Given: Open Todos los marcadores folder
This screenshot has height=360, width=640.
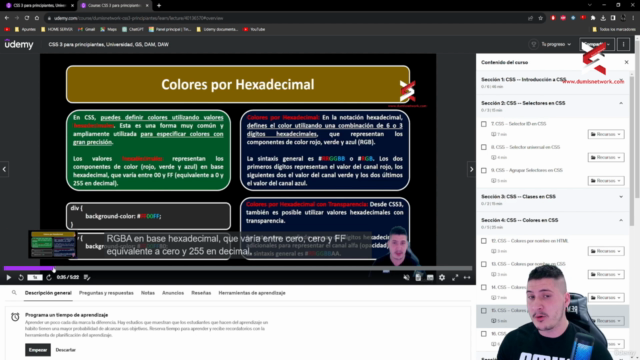Looking at the screenshot, I should (614, 29).
